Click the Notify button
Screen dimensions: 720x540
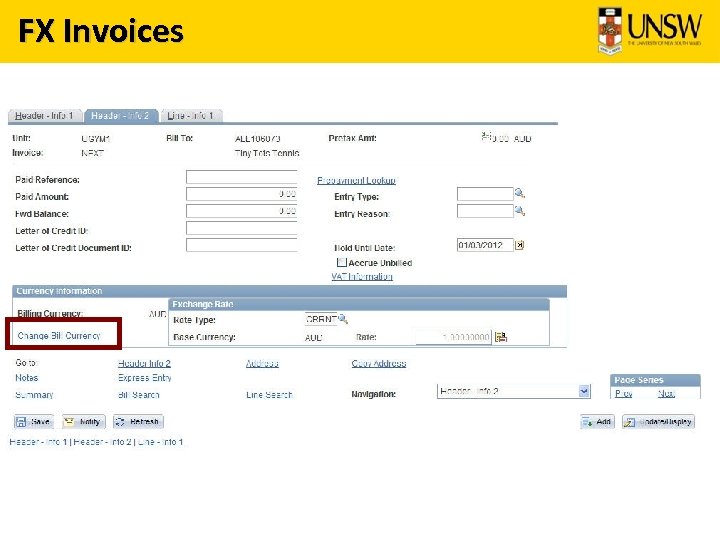[84, 422]
